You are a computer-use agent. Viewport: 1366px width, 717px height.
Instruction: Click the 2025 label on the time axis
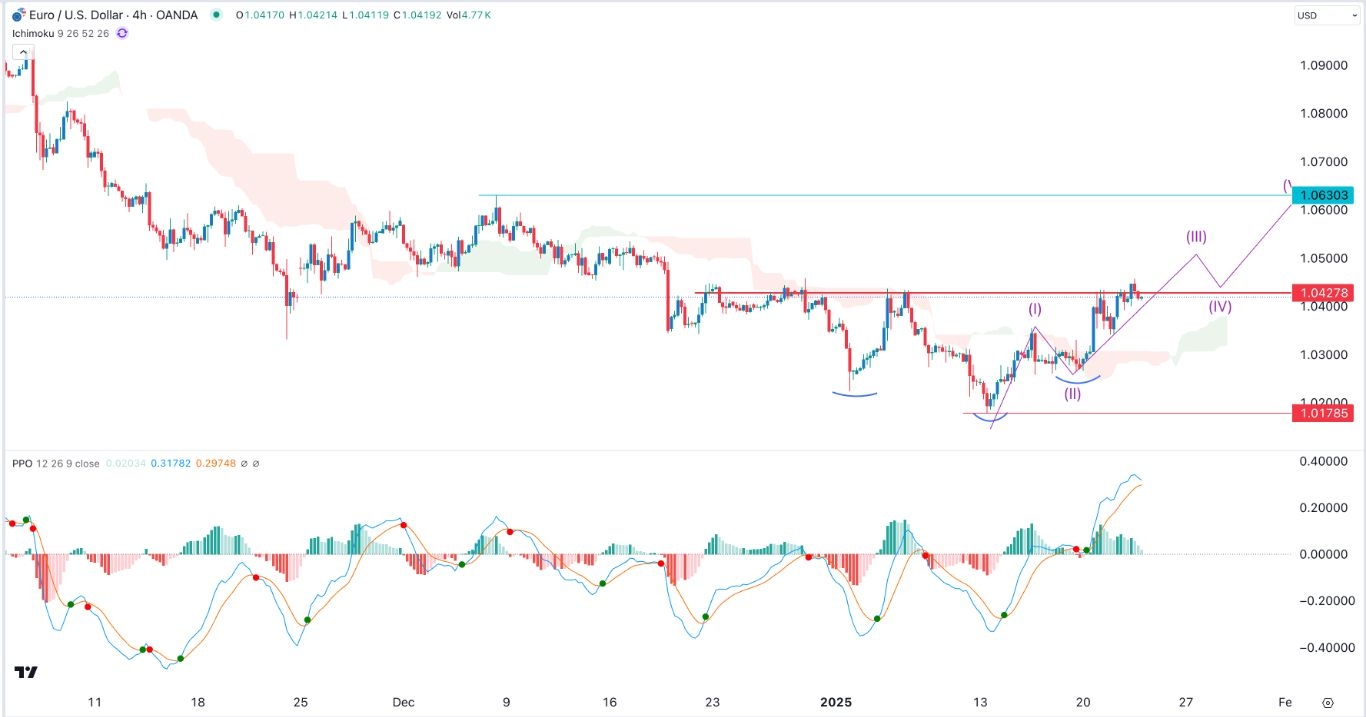pyautogui.click(x=836, y=702)
